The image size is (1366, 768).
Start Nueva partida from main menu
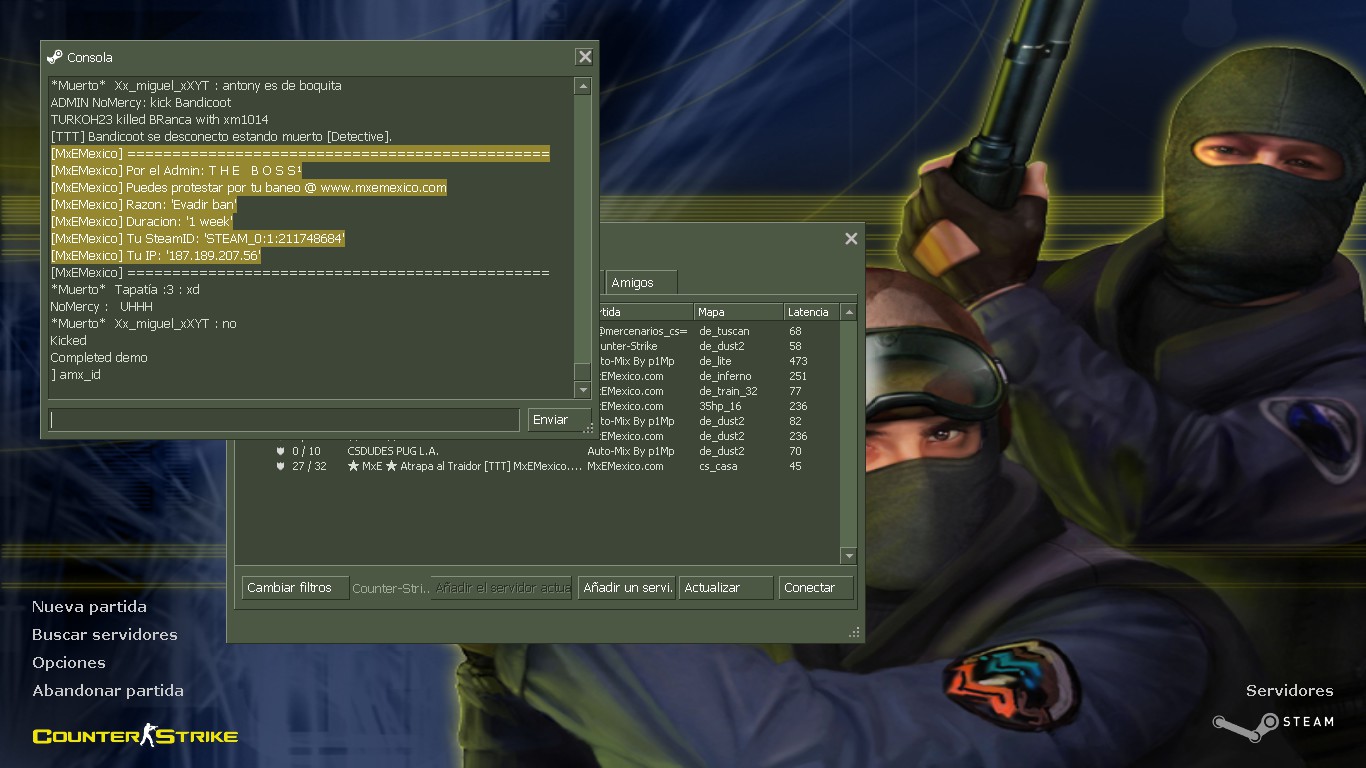click(89, 607)
